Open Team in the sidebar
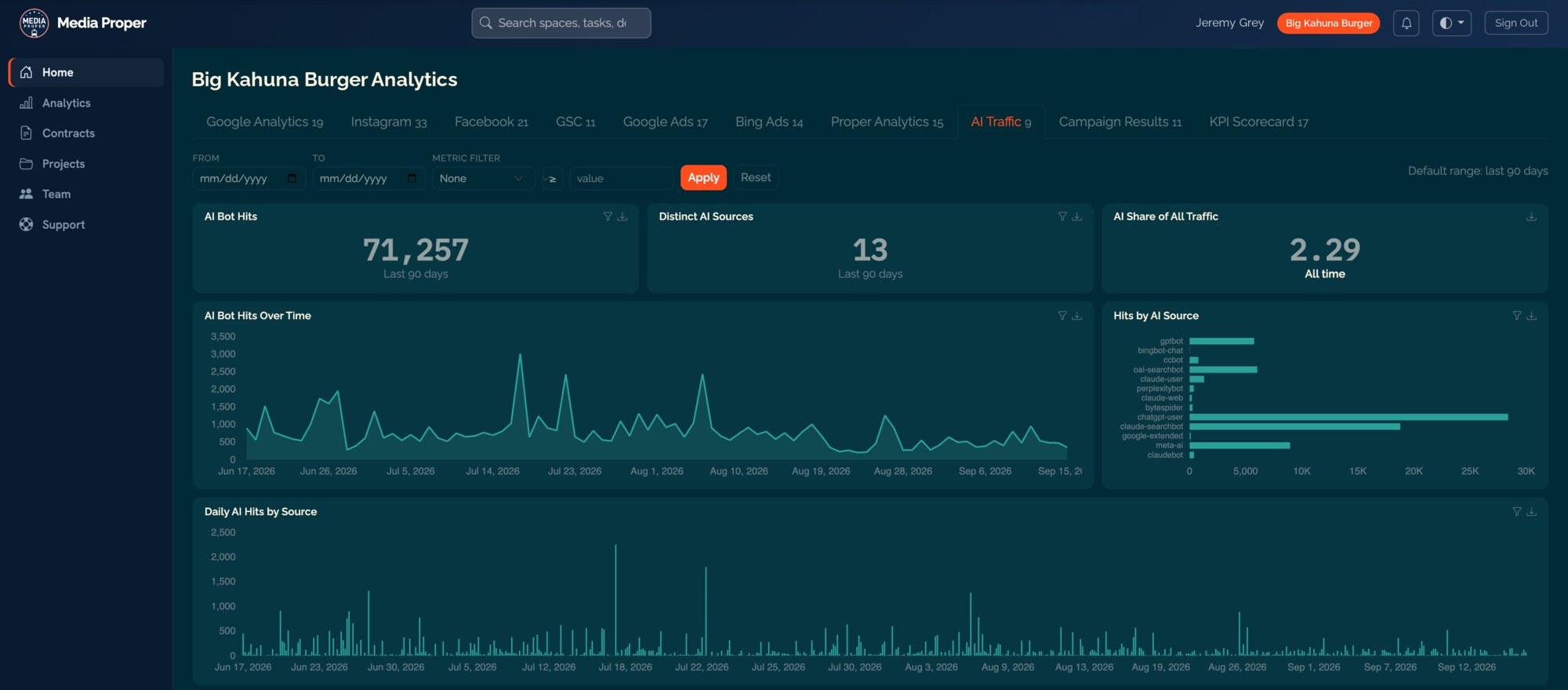The width and height of the screenshot is (1568, 690). [86, 194]
